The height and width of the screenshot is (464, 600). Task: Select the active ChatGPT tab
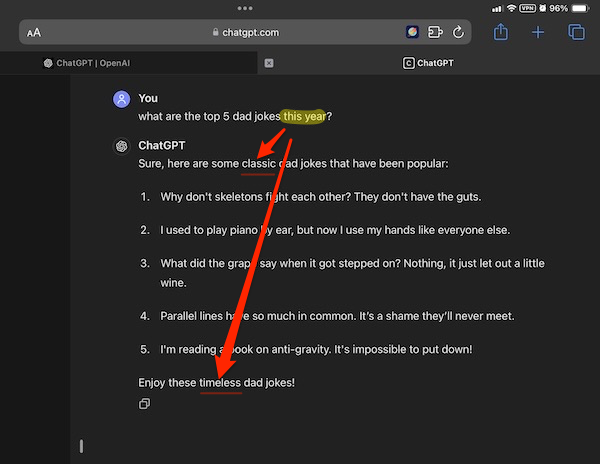(428, 63)
